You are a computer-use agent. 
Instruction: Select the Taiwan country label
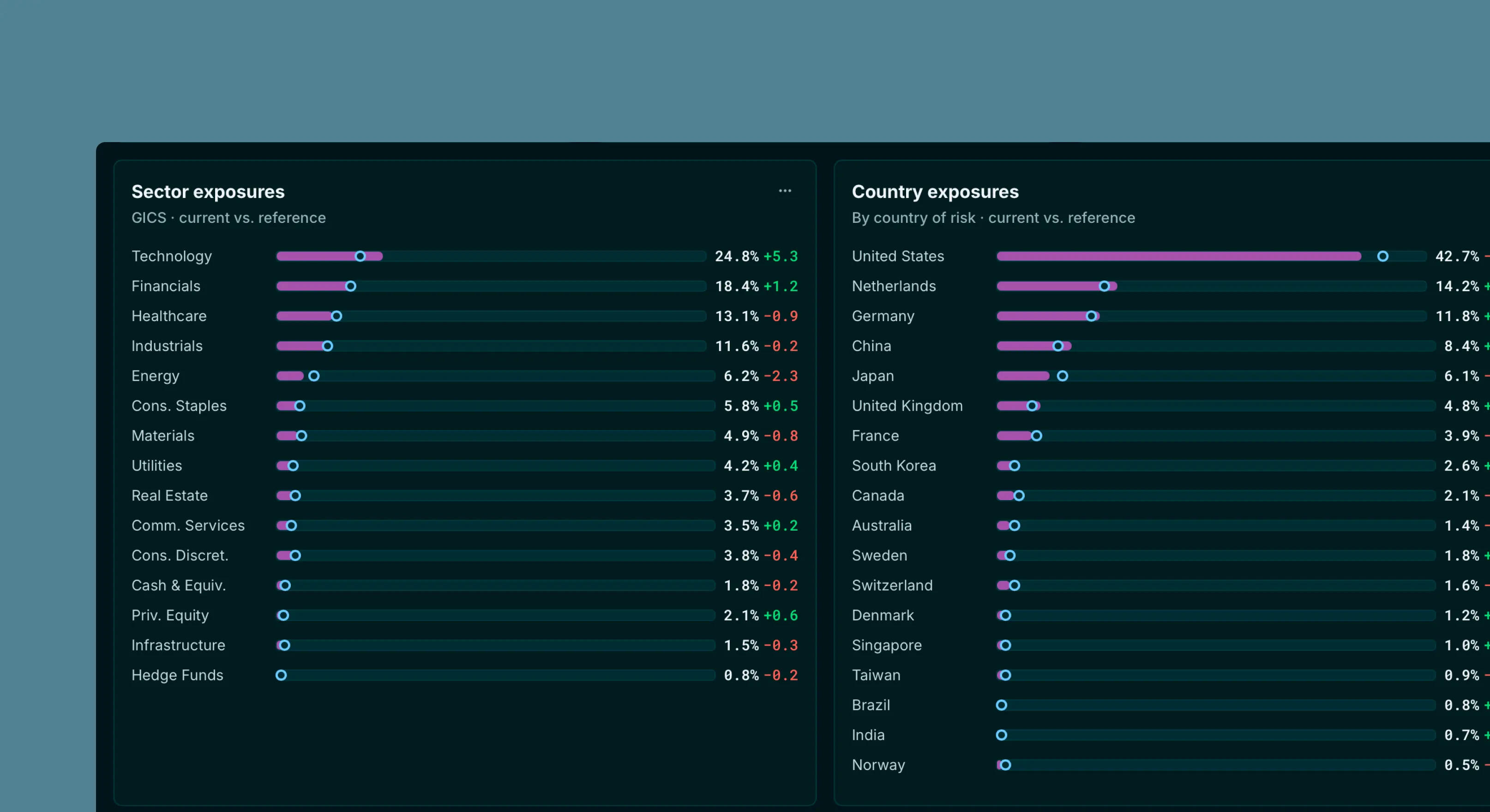(876, 675)
